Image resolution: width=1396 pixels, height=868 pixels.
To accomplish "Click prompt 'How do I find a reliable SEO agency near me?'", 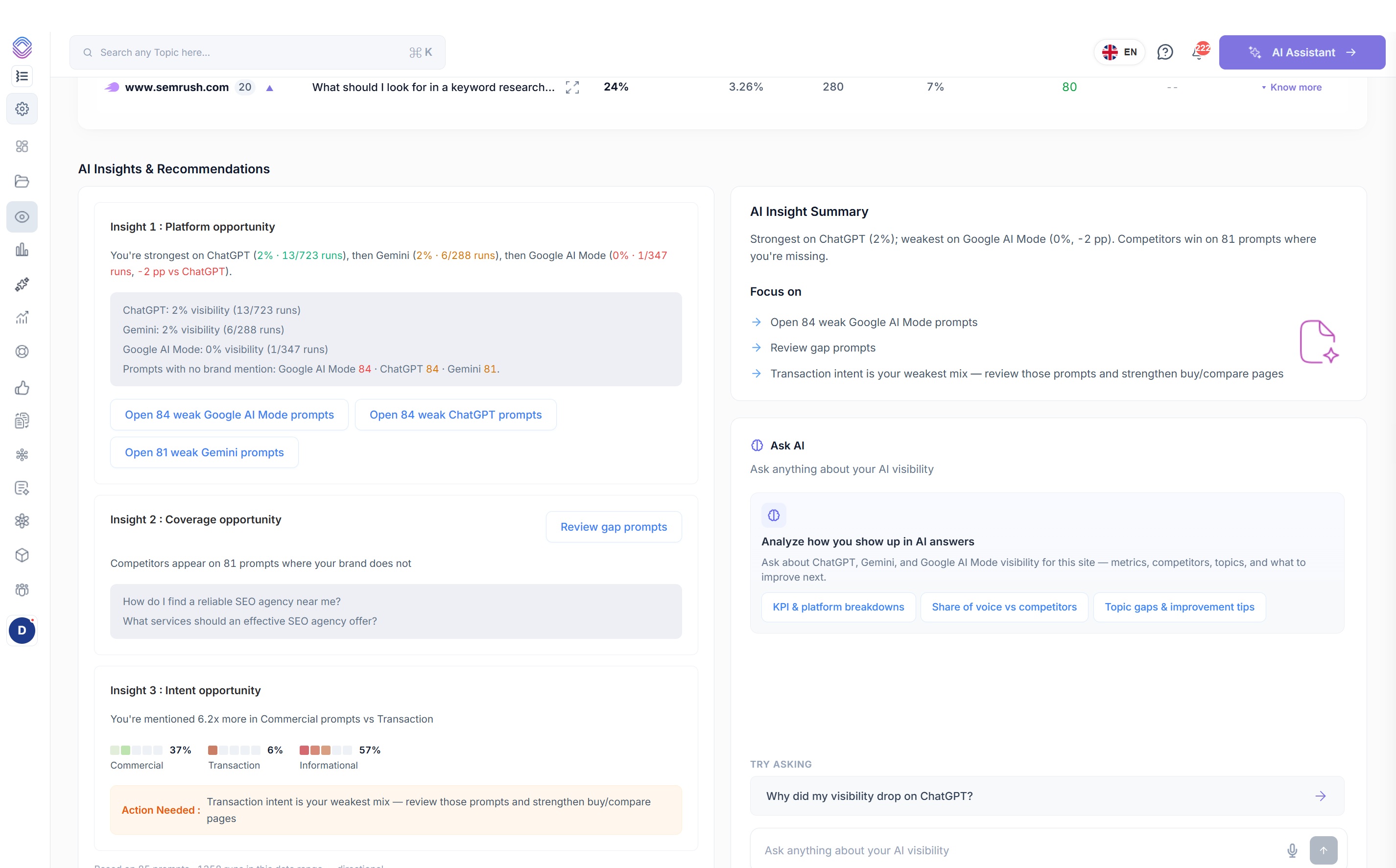I will click(231, 601).
